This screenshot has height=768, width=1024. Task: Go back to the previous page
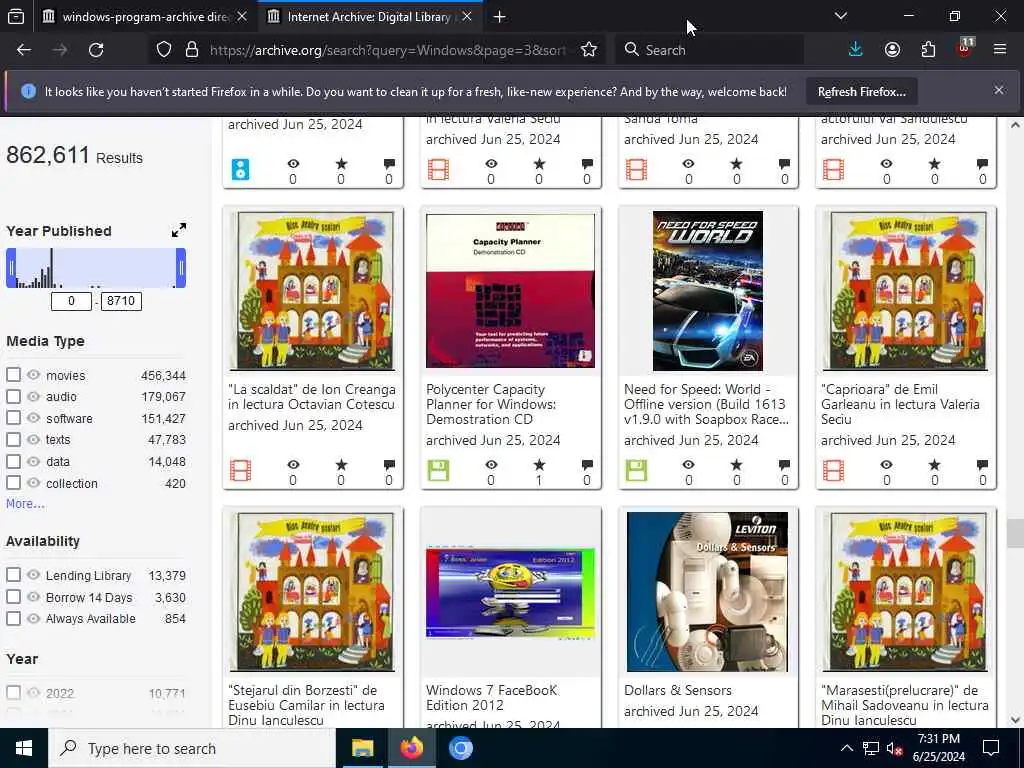(x=24, y=50)
